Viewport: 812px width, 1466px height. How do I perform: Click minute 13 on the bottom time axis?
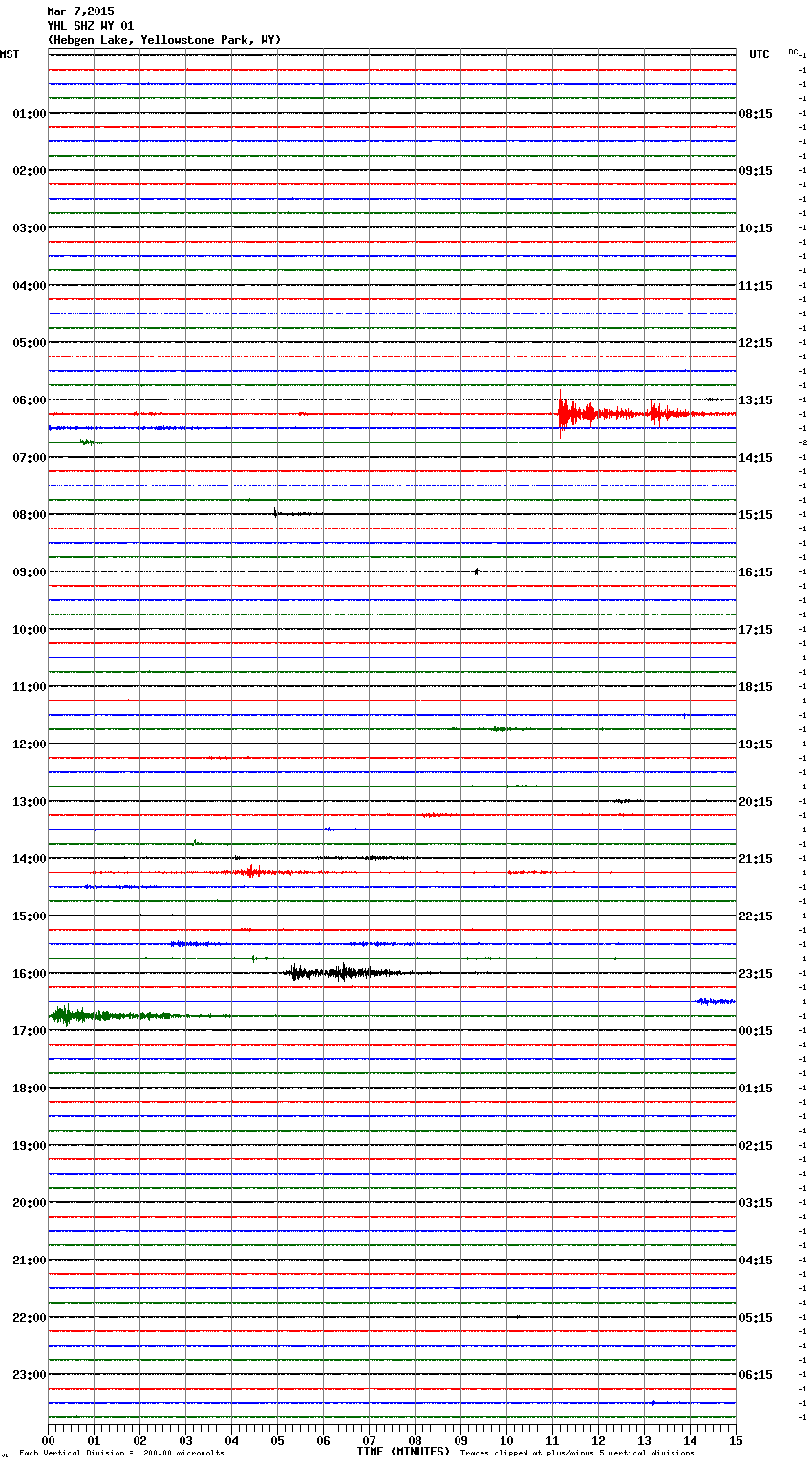[644, 1440]
